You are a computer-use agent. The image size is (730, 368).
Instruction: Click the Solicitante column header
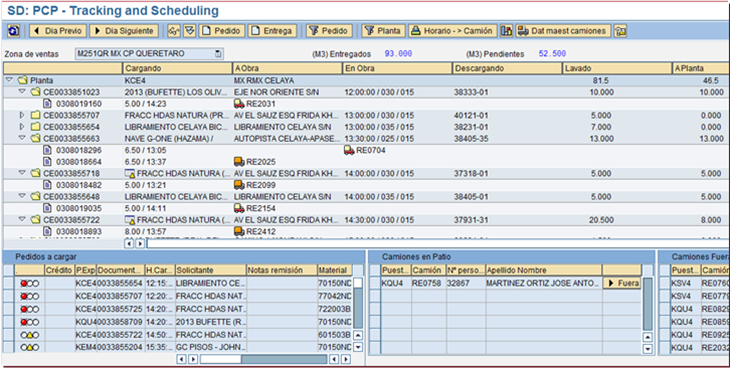click(210, 270)
